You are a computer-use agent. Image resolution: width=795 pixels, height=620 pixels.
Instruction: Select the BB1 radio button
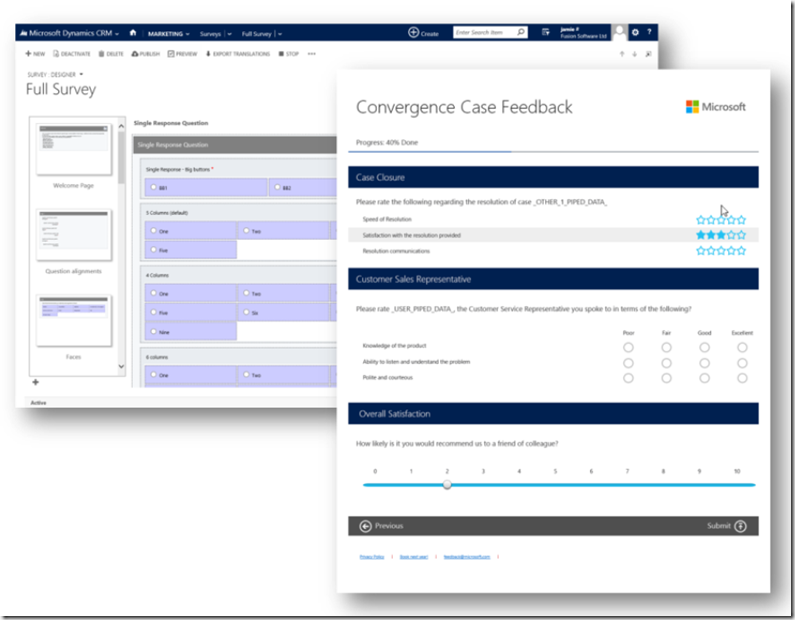point(153,187)
